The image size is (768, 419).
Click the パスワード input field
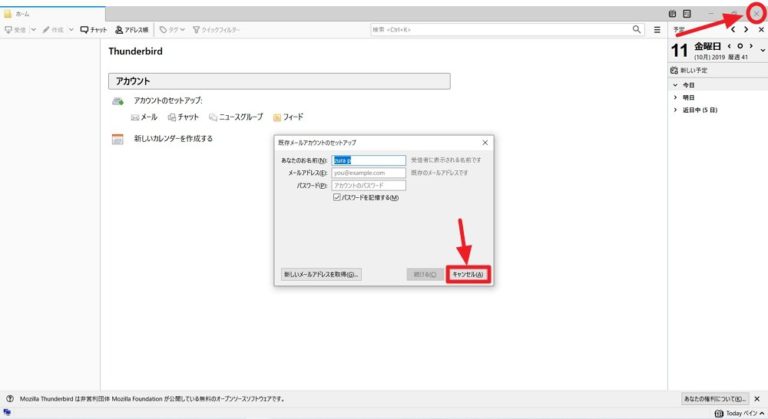click(x=369, y=186)
